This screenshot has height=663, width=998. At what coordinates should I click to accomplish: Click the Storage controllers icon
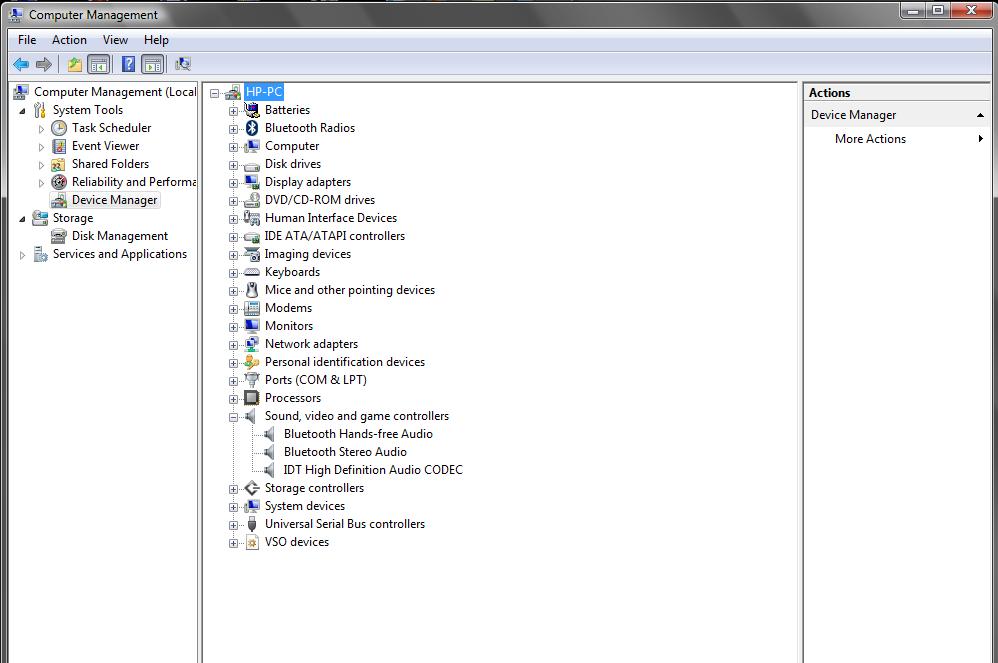point(252,488)
